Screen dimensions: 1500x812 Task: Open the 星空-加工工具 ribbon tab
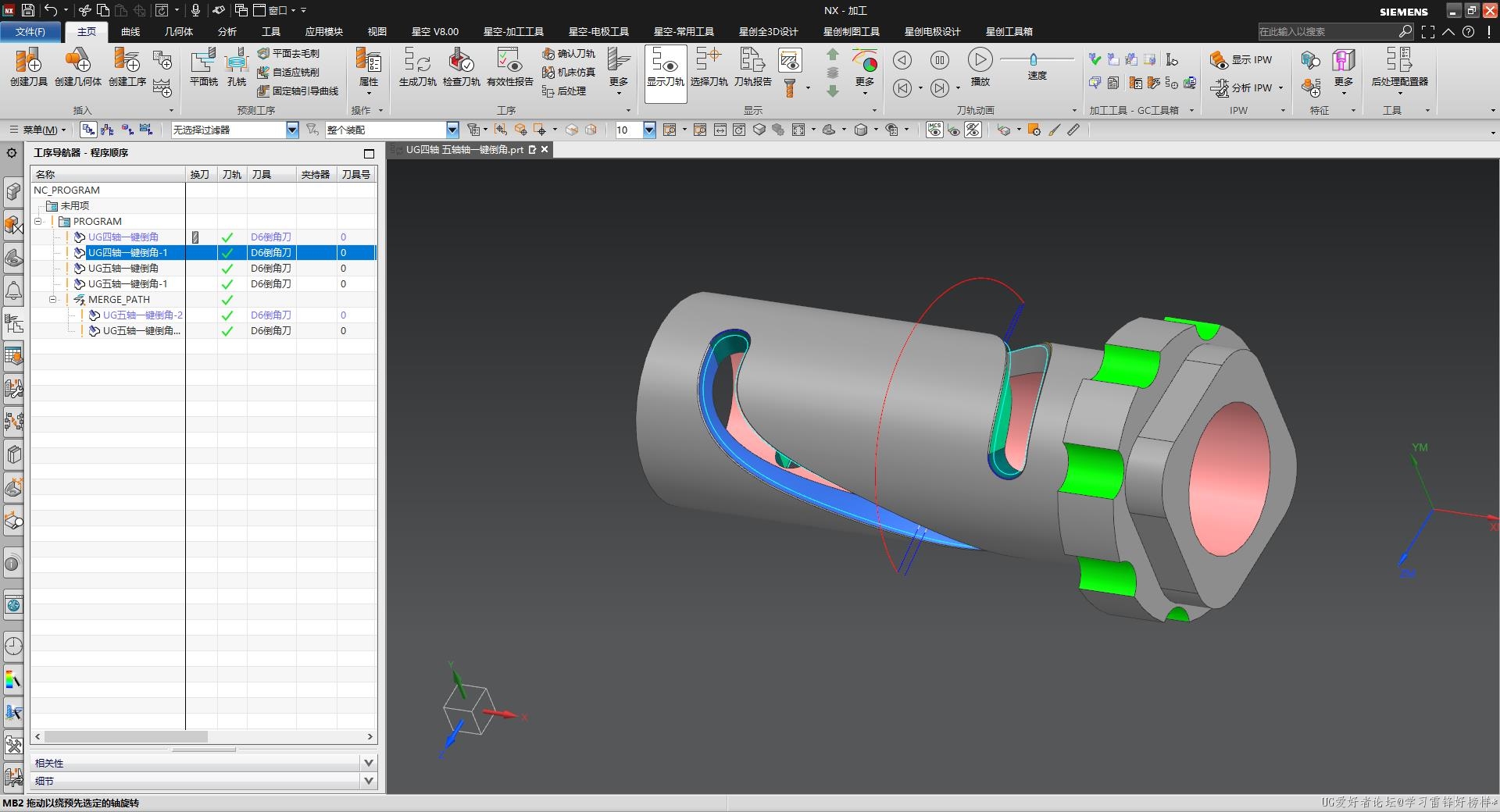pos(513,31)
